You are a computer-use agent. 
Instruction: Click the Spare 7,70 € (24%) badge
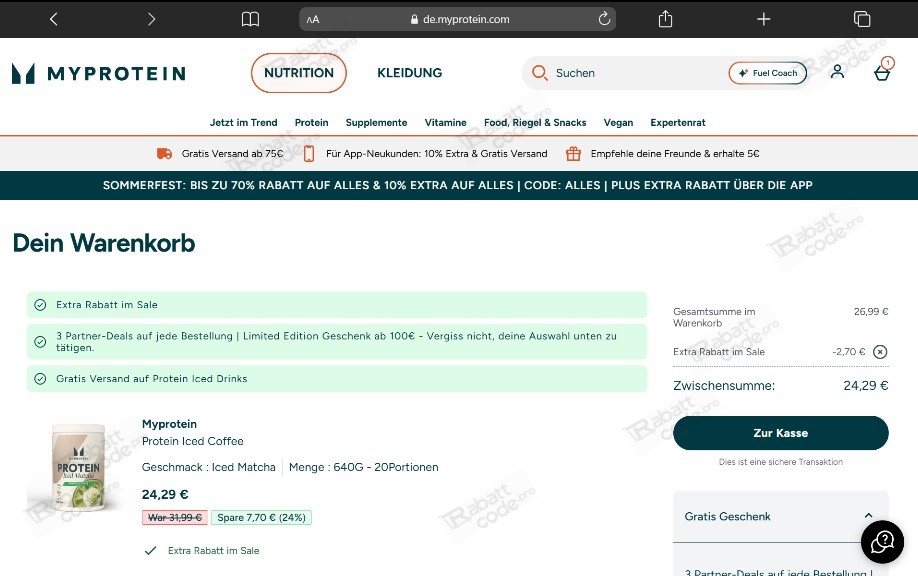[x=262, y=517]
